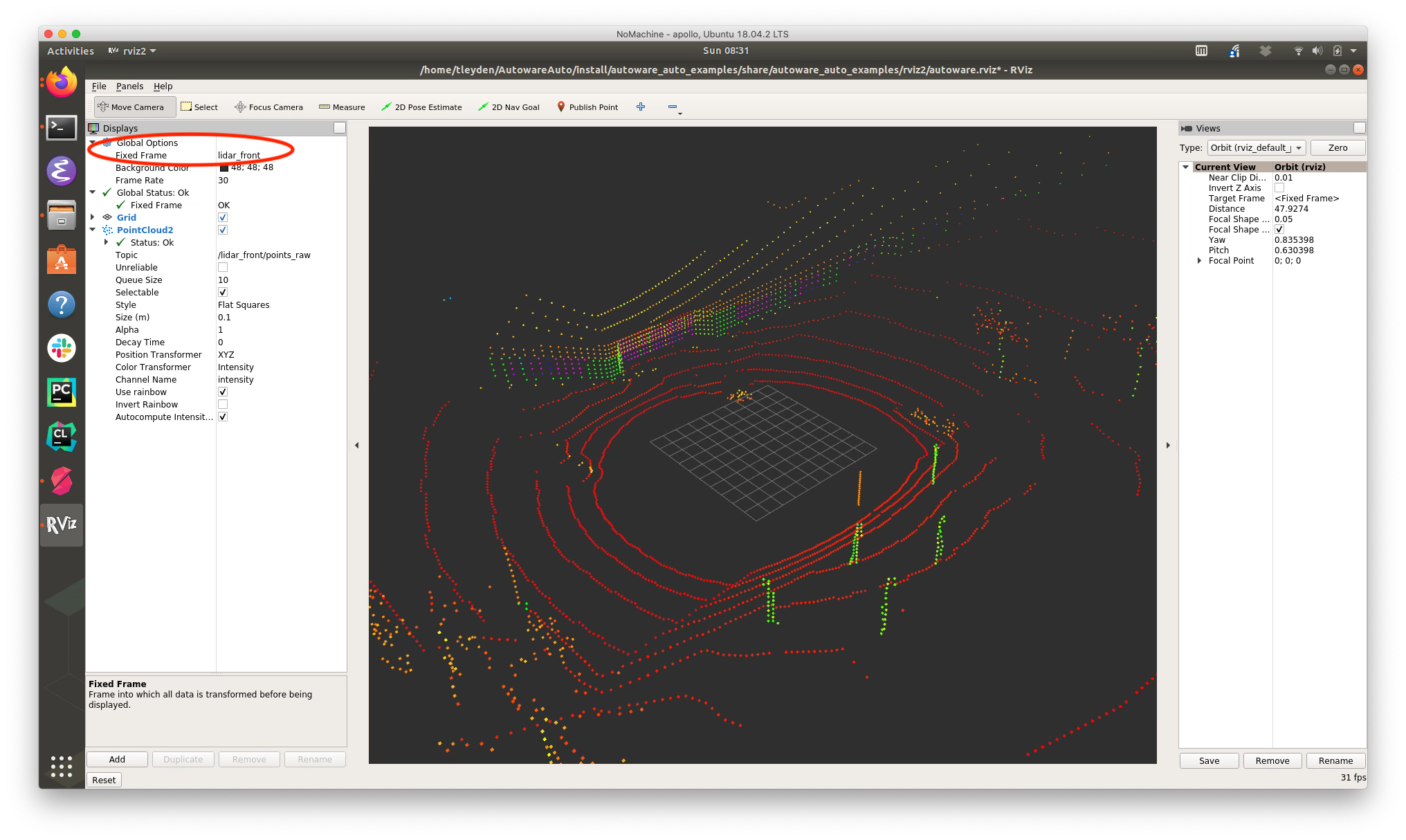Toggle the Focal Shape fixed size checkbox
This screenshot has height=840, width=1406.
coord(1279,229)
